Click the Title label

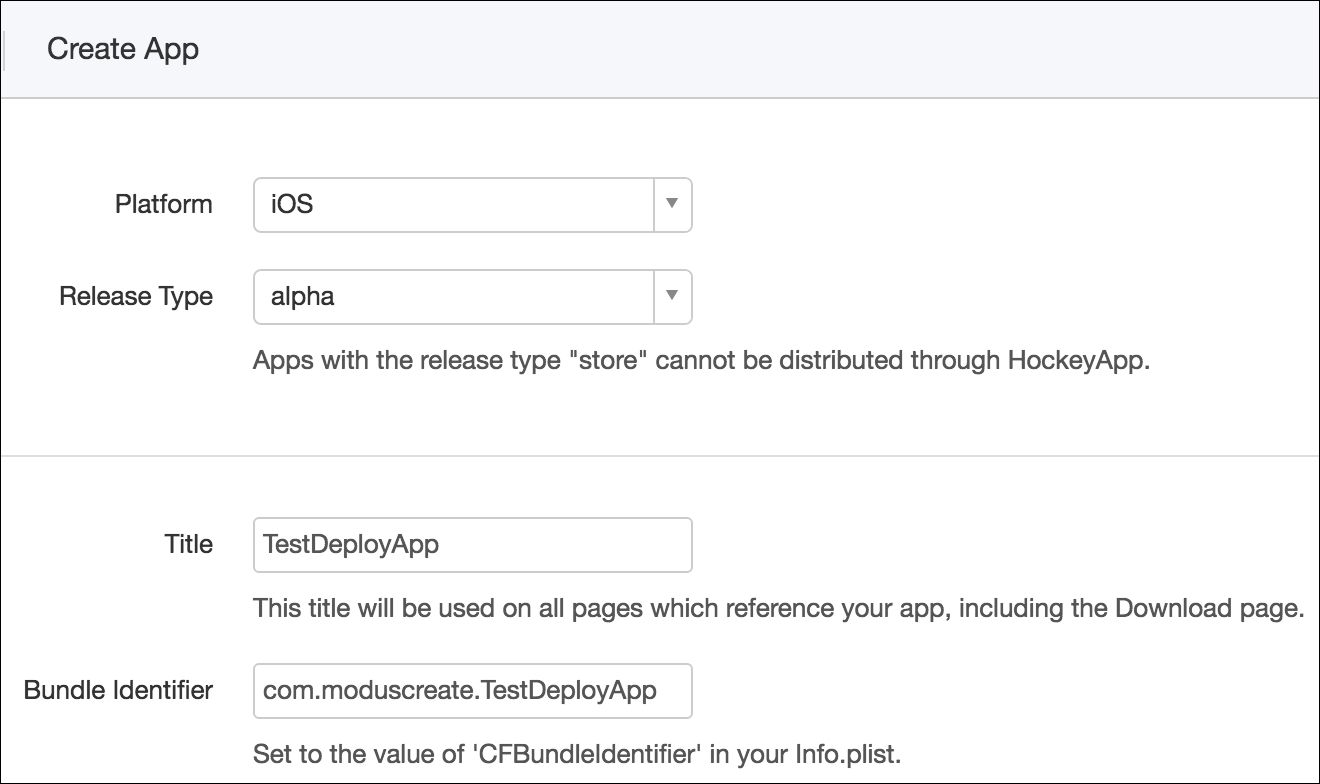pyautogui.click(x=189, y=544)
